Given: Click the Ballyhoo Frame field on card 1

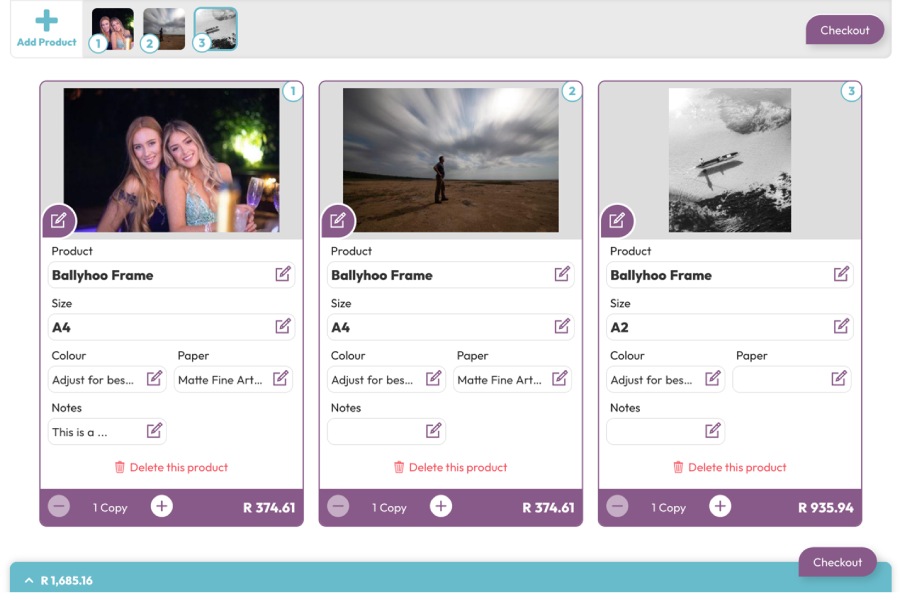Looking at the screenshot, I should [171, 274].
